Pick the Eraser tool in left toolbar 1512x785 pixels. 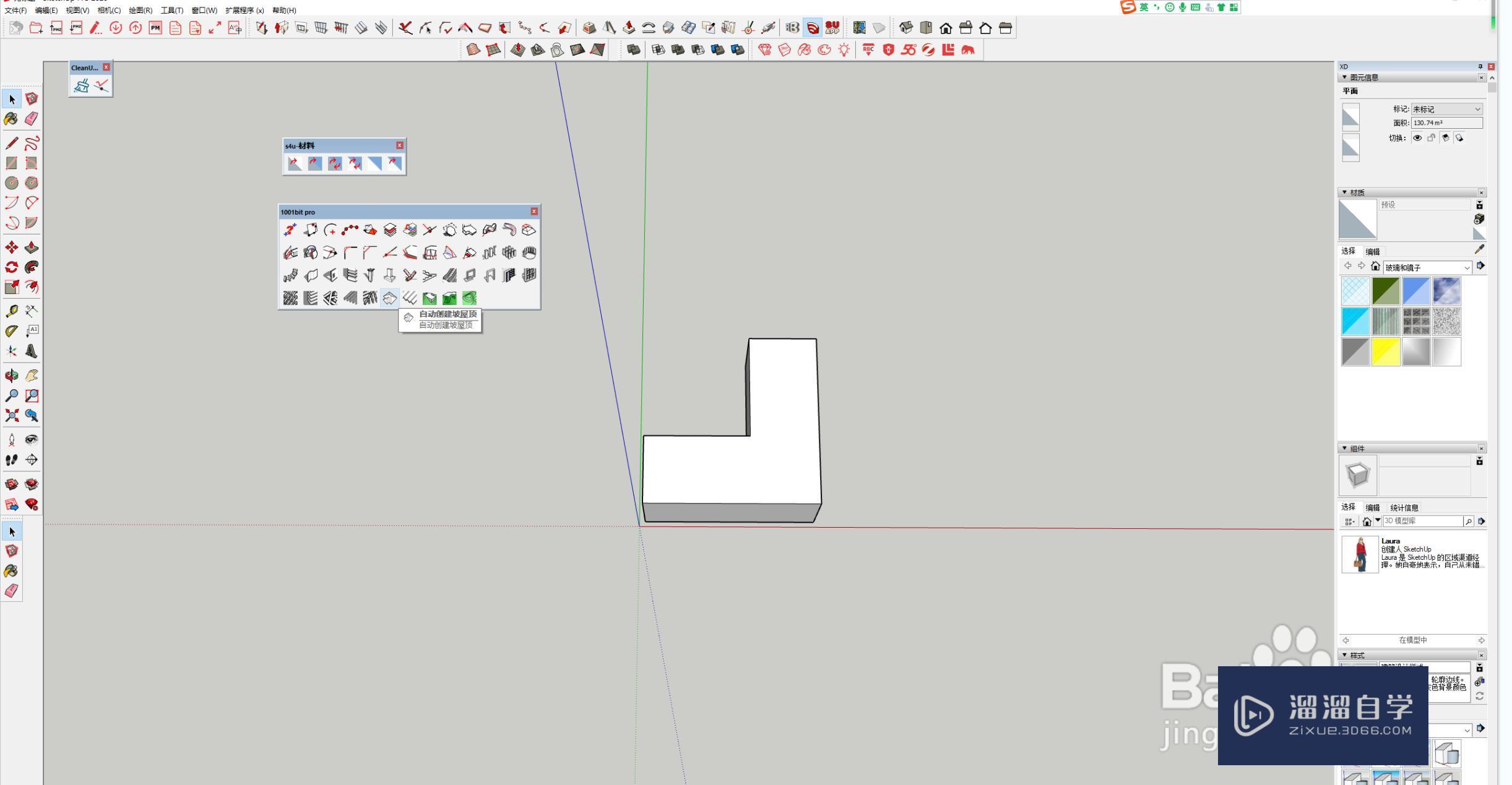click(31, 119)
